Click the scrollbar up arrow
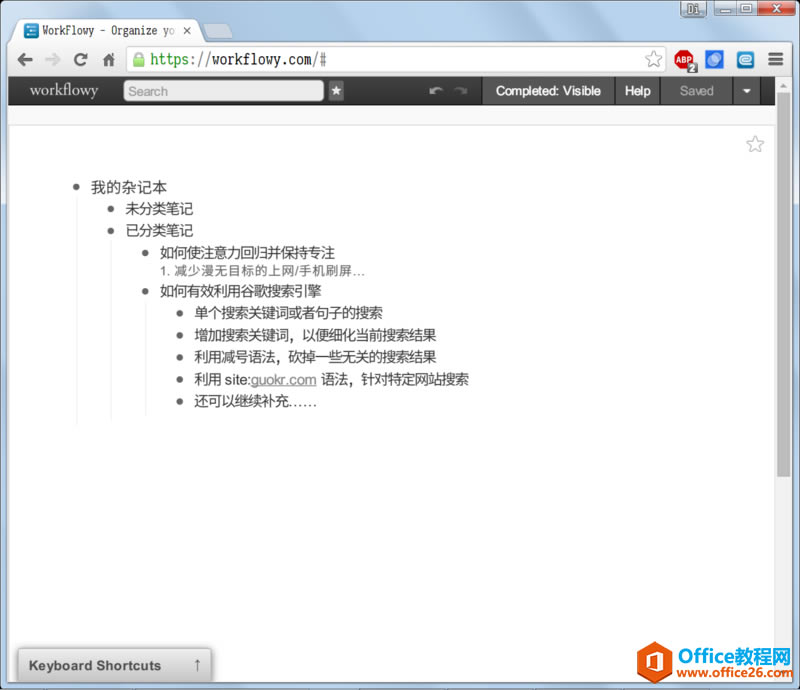The height and width of the screenshot is (690, 800). pyautogui.click(x=783, y=85)
